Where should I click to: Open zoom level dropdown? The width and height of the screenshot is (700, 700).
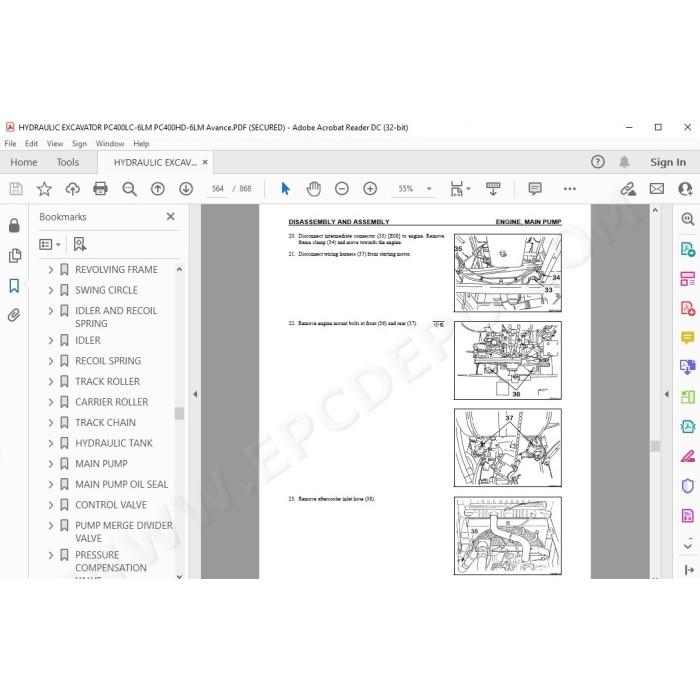click(x=429, y=189)
